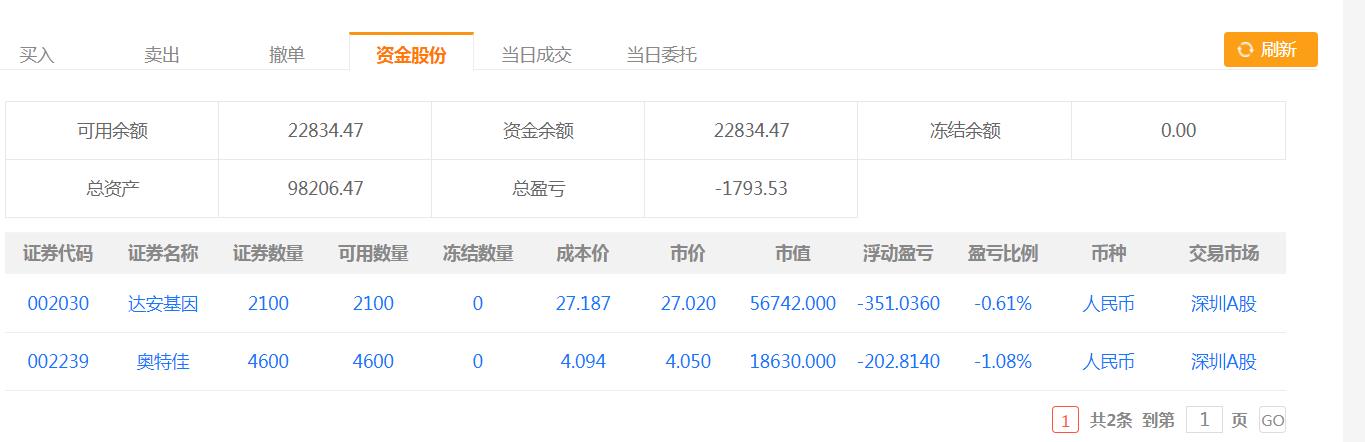
Task: Click the 市值 column header
Action: click(x=793, y=253)
